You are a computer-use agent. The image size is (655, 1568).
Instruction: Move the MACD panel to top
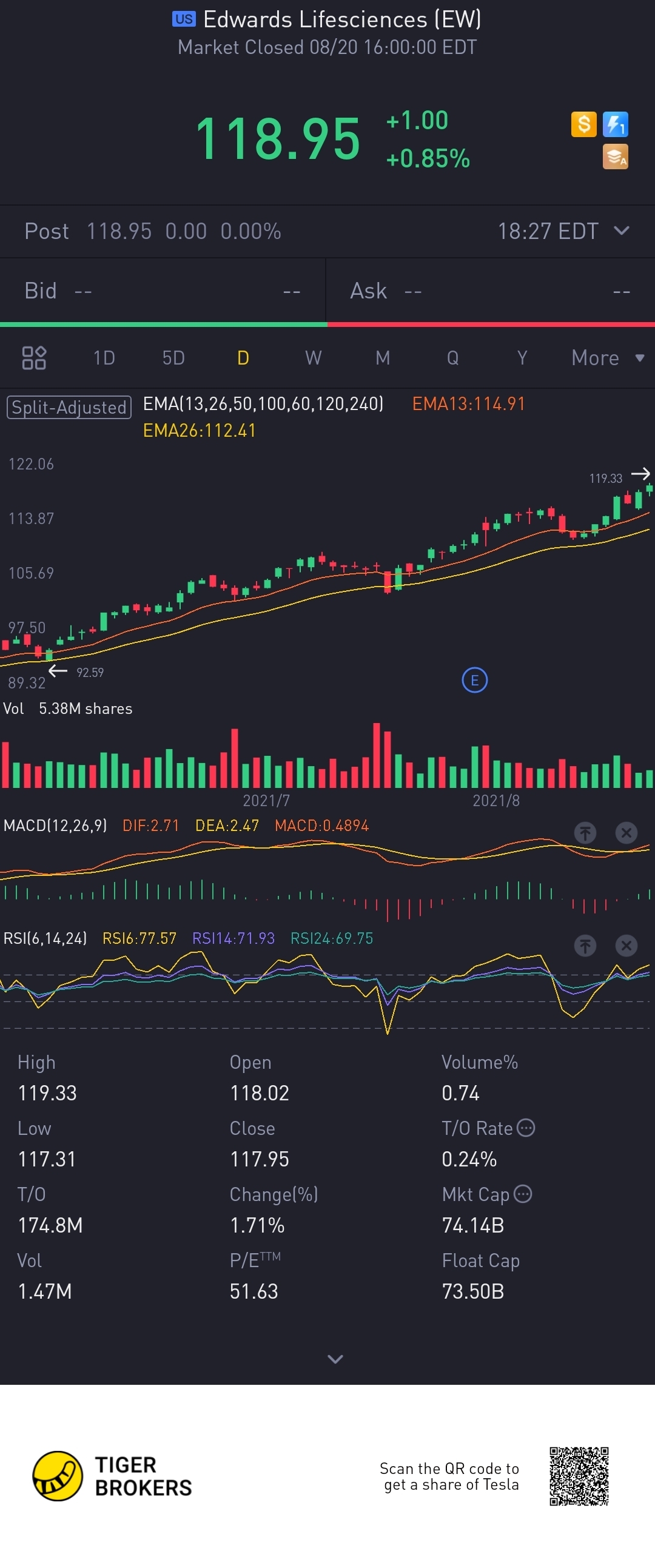click(585, 832)
